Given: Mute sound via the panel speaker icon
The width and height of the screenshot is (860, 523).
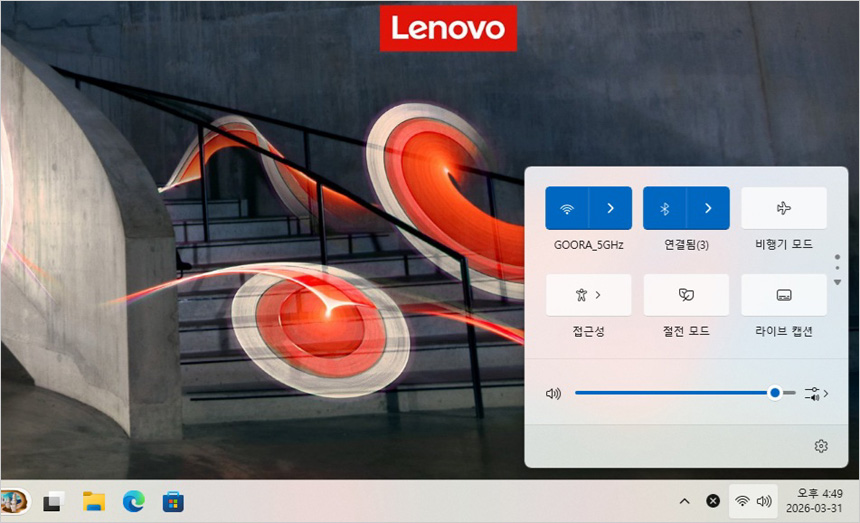Looking at the screenshot, I should pos(553,393).
